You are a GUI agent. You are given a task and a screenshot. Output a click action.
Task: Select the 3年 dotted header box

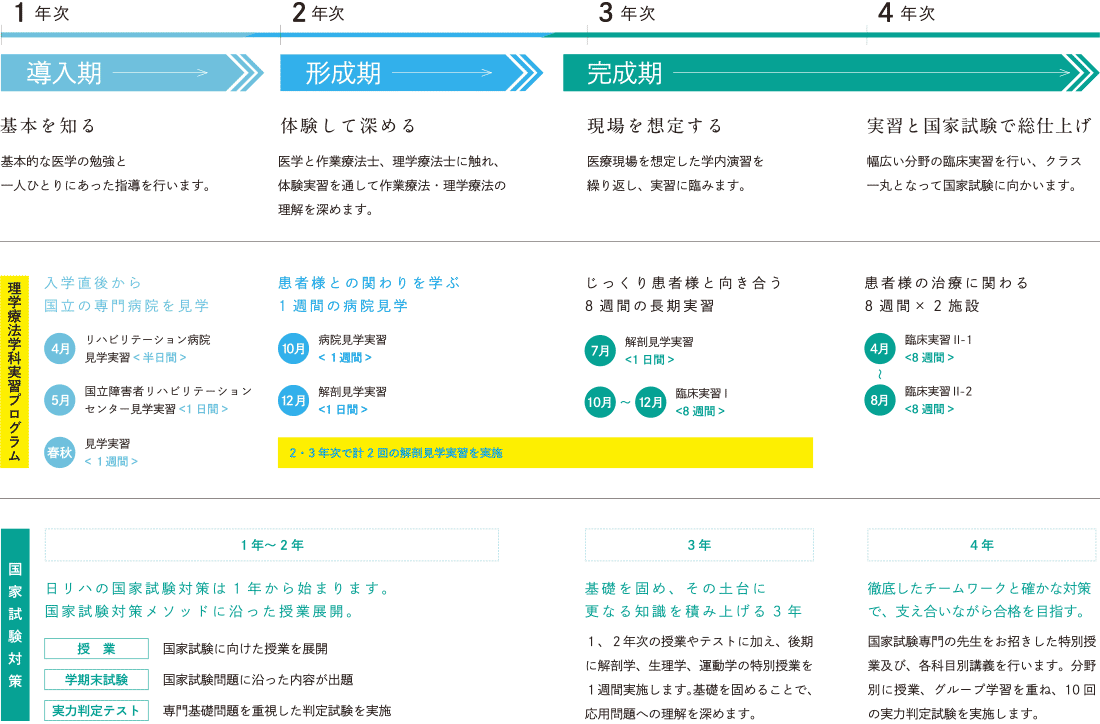(x=699, y=545)
